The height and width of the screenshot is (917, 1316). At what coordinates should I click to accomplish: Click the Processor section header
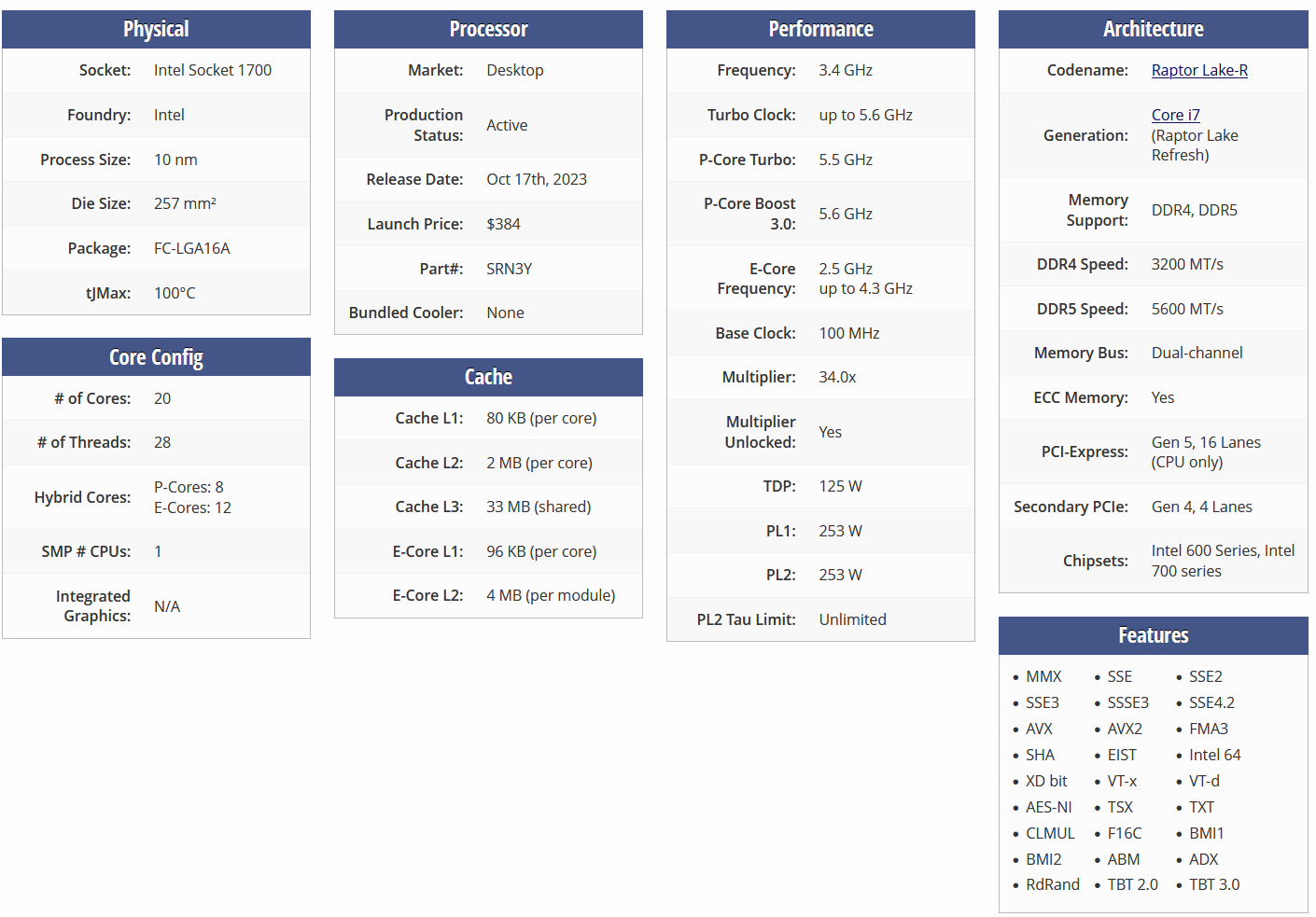488,29
